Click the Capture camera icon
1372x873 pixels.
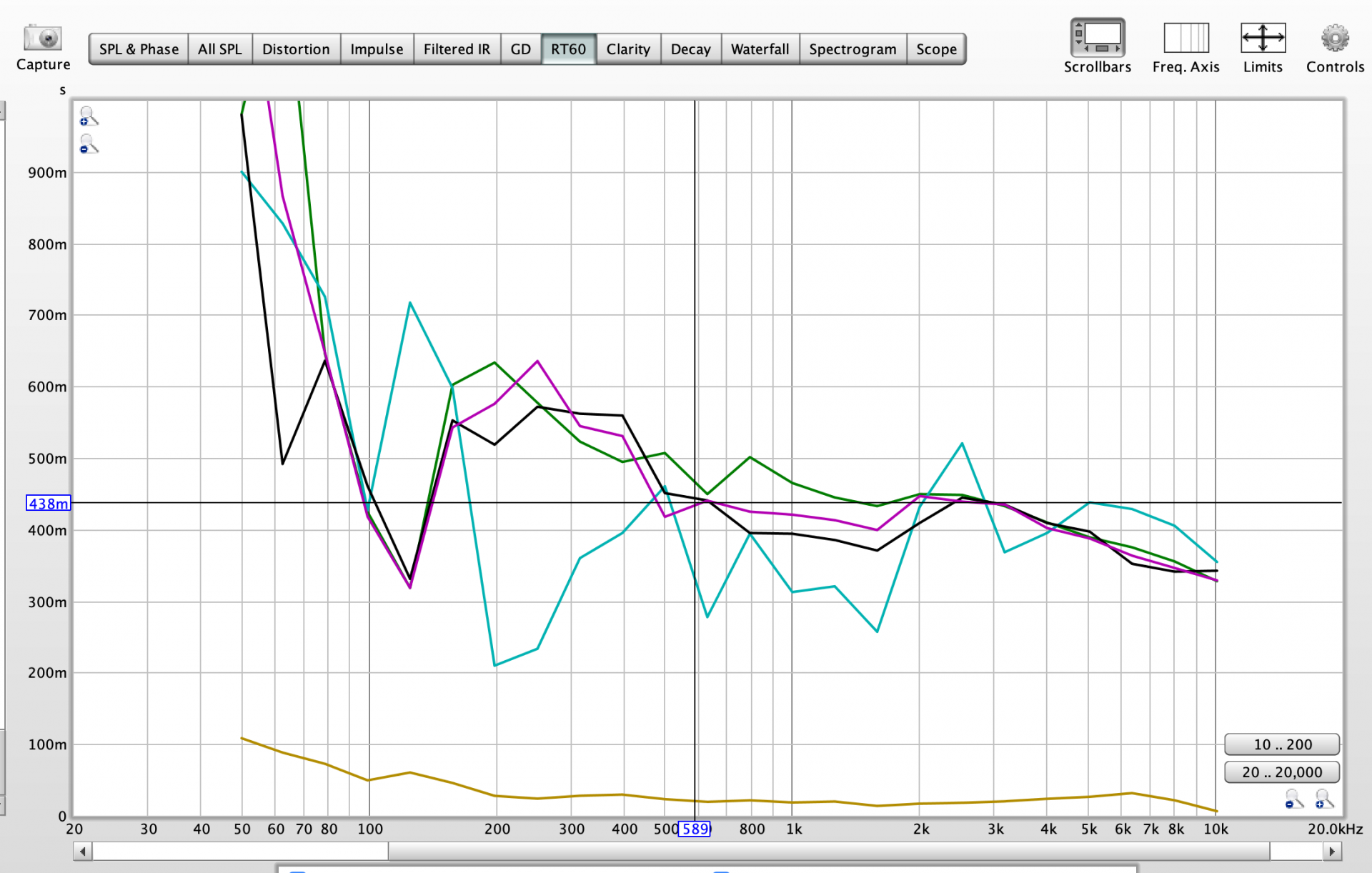43,38
